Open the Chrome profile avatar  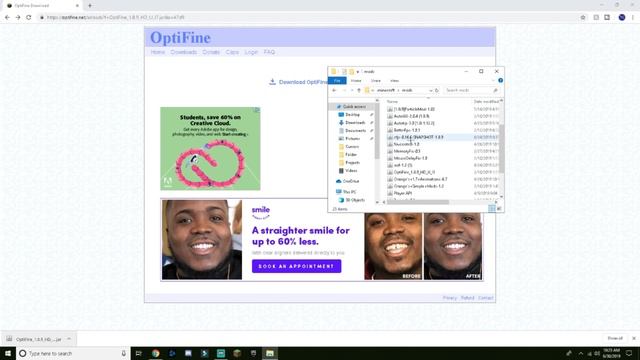[622, 18]
